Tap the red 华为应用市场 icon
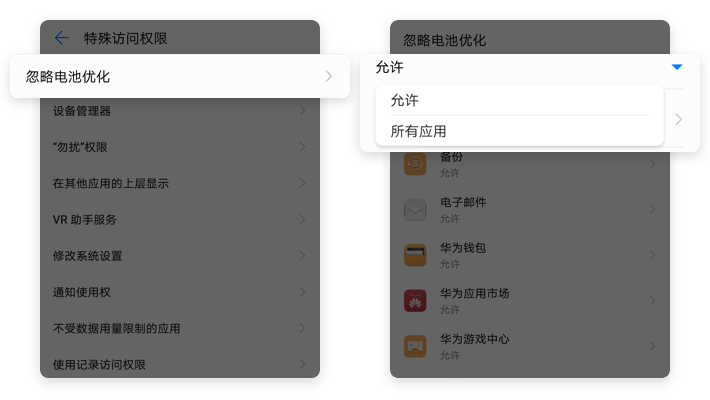 click(415, 301)
